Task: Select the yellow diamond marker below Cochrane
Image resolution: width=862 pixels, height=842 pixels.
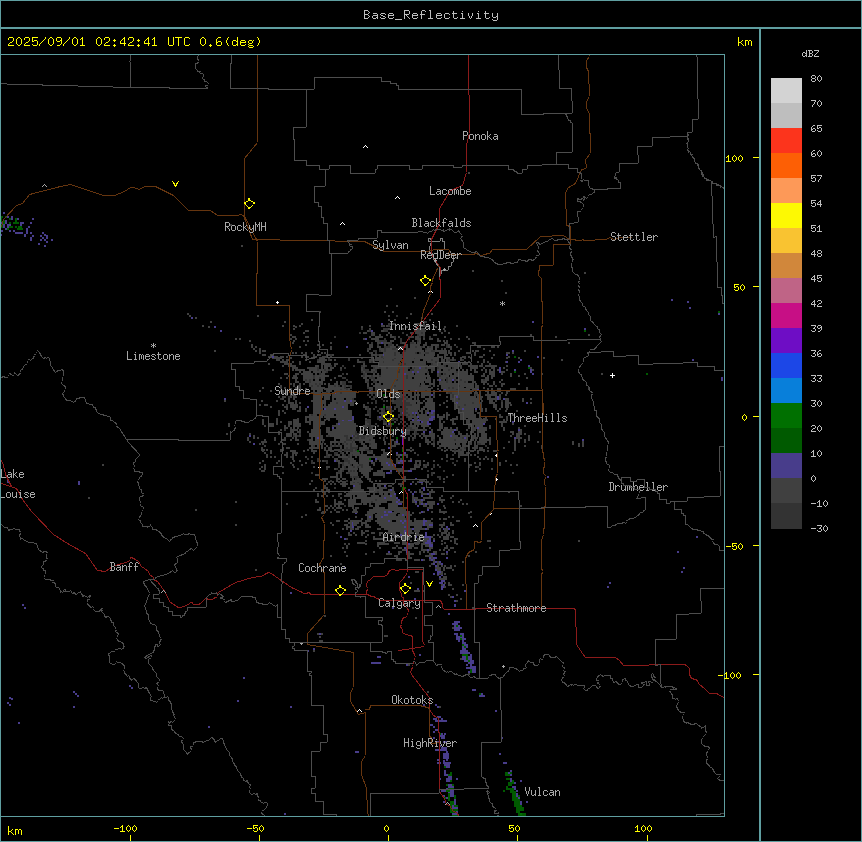Action: point(340,590)
